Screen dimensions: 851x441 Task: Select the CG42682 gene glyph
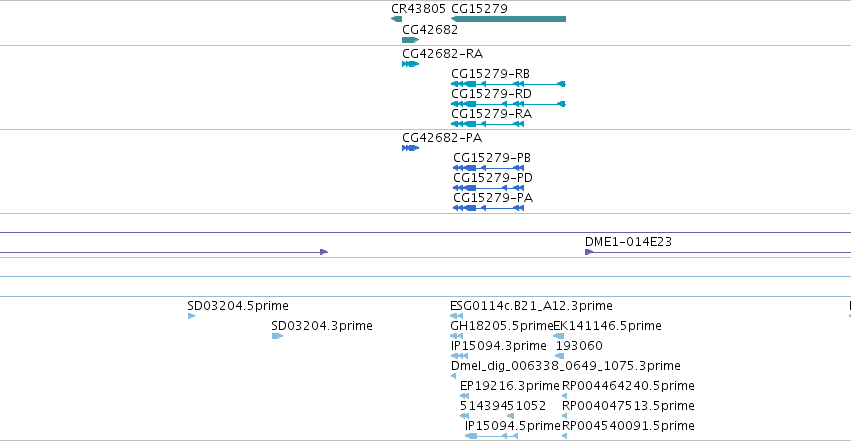[410, 40]
